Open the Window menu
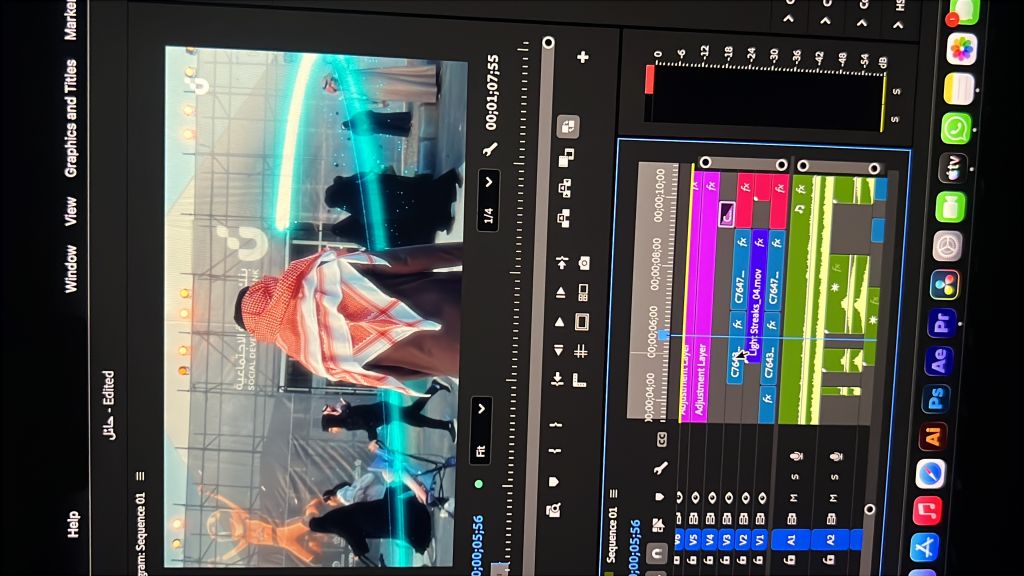Screen dimensions: 1024x576 (71, 270)
